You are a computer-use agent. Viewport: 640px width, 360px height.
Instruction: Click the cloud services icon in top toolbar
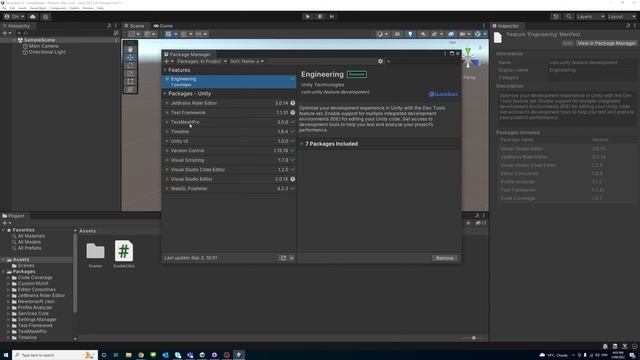pyautogui.click(x=33, y=17)
